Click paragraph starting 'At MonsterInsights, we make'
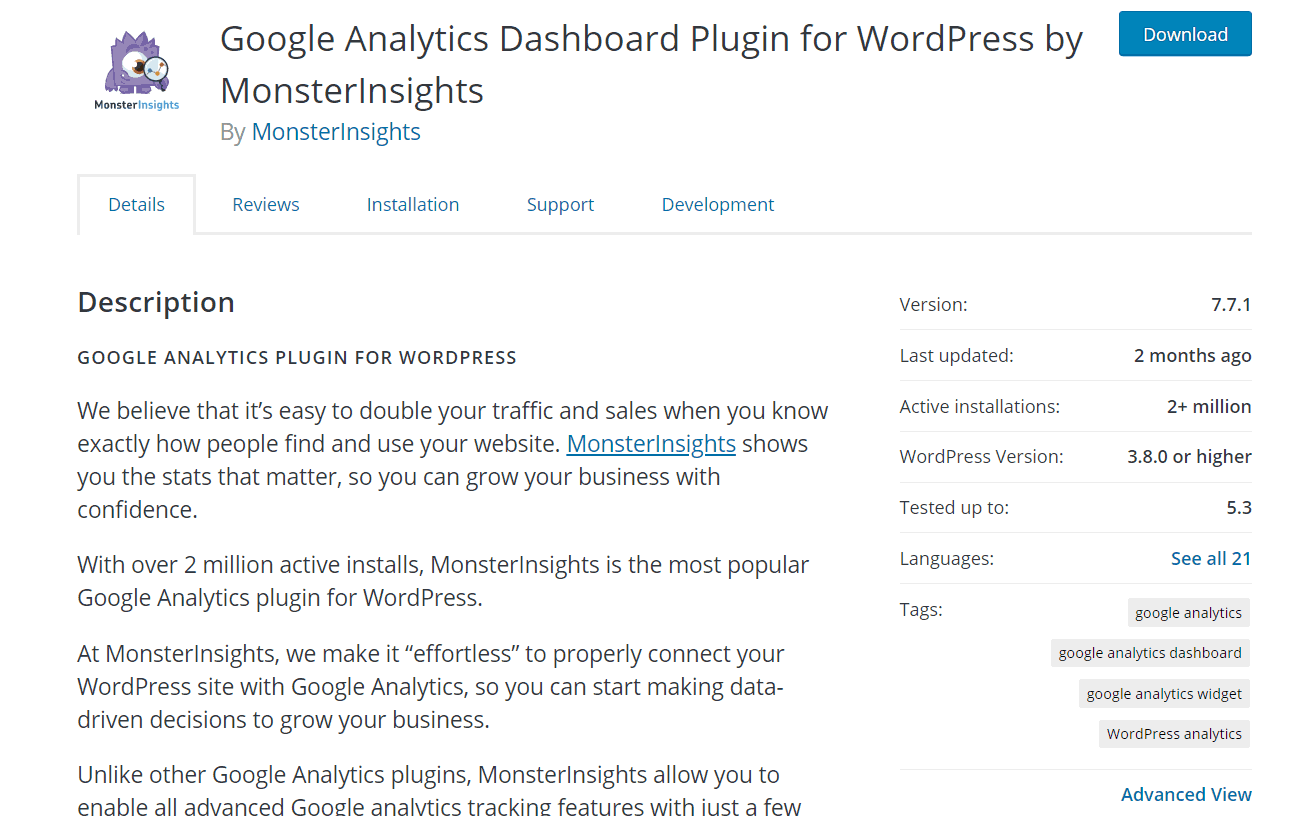 (431, 686)
